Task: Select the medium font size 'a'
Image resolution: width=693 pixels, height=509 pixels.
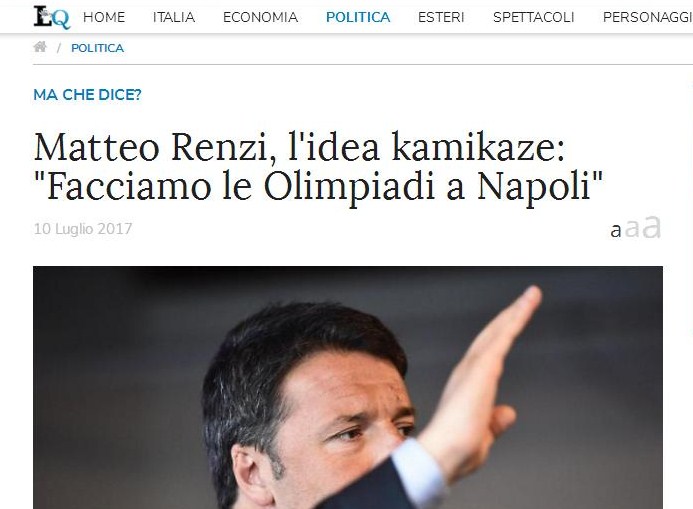Action: [632, 228]
